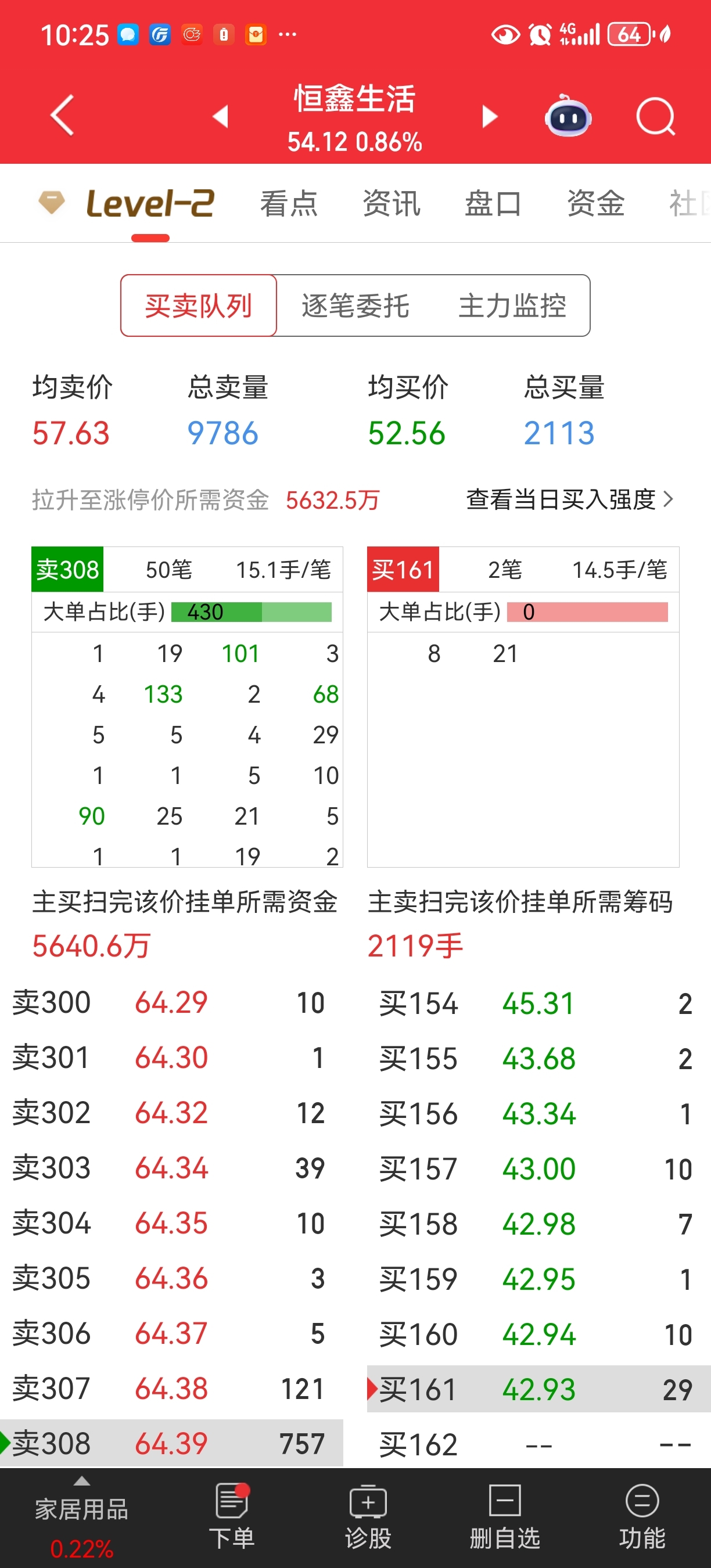Image resolution: width=711 pixels, height=1568 pixels.
Task: Tap 2119手 required chips value
Action: 416,947
